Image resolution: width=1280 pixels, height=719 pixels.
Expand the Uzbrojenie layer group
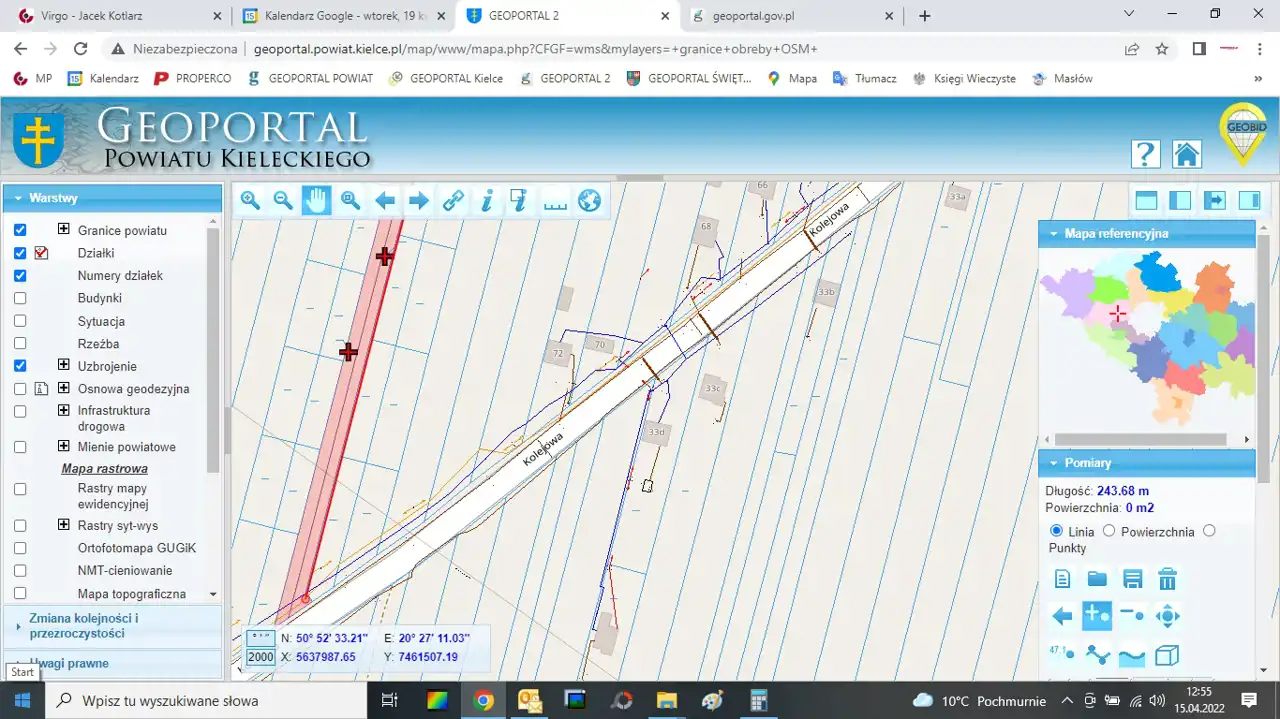64,366
